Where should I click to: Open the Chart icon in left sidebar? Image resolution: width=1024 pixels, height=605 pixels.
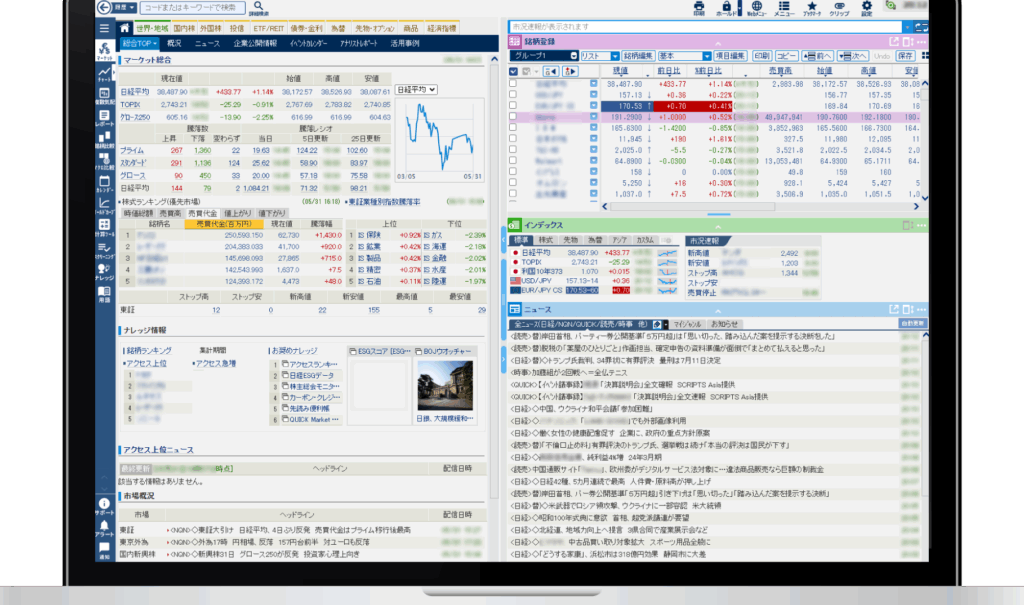pyautogui.click(x=105, y=74)
